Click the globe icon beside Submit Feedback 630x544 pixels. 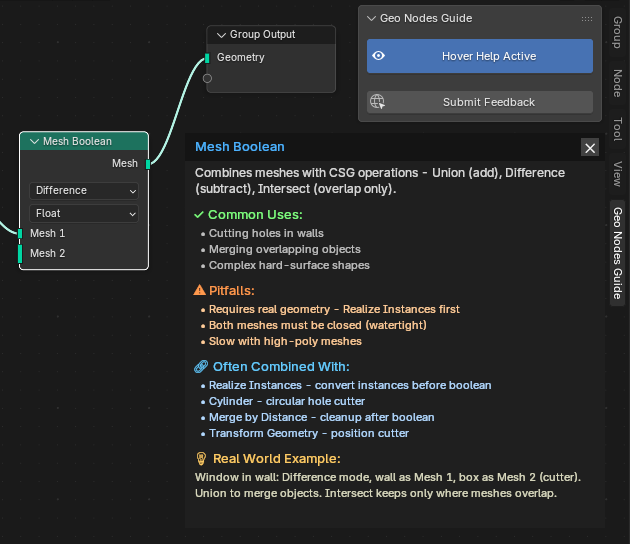click(x=377, y=102)
